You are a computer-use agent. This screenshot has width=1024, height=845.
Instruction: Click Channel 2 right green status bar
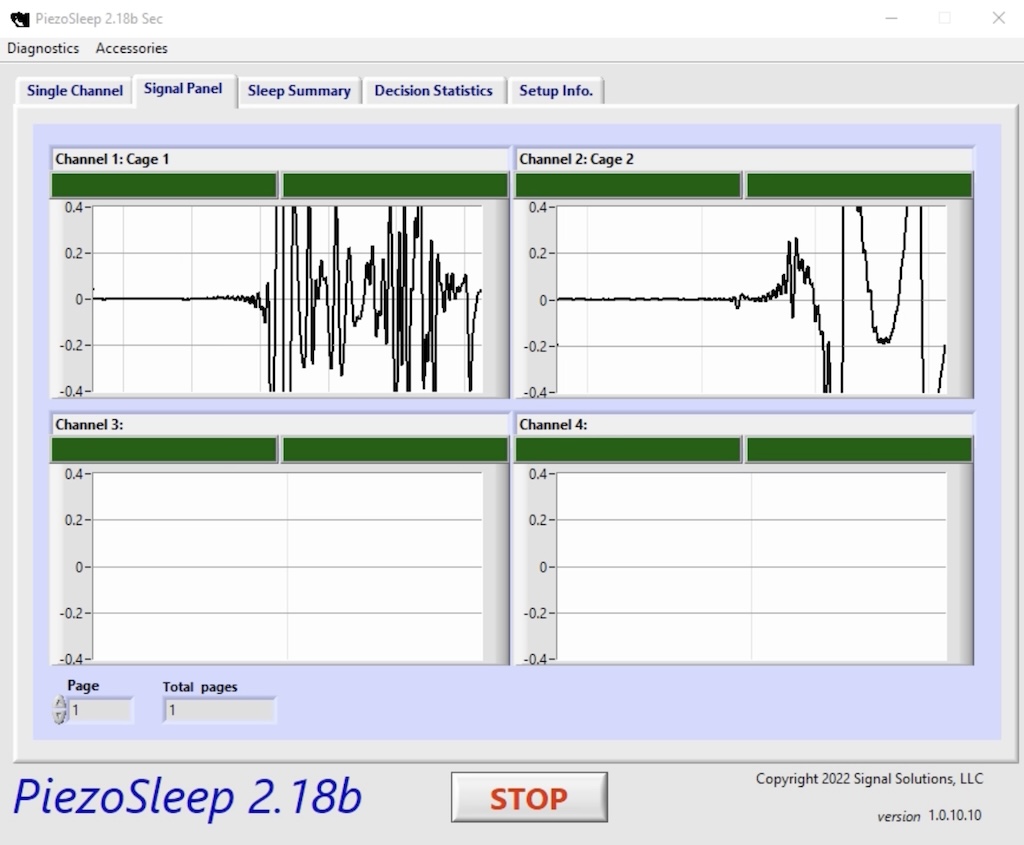point(859,185)
